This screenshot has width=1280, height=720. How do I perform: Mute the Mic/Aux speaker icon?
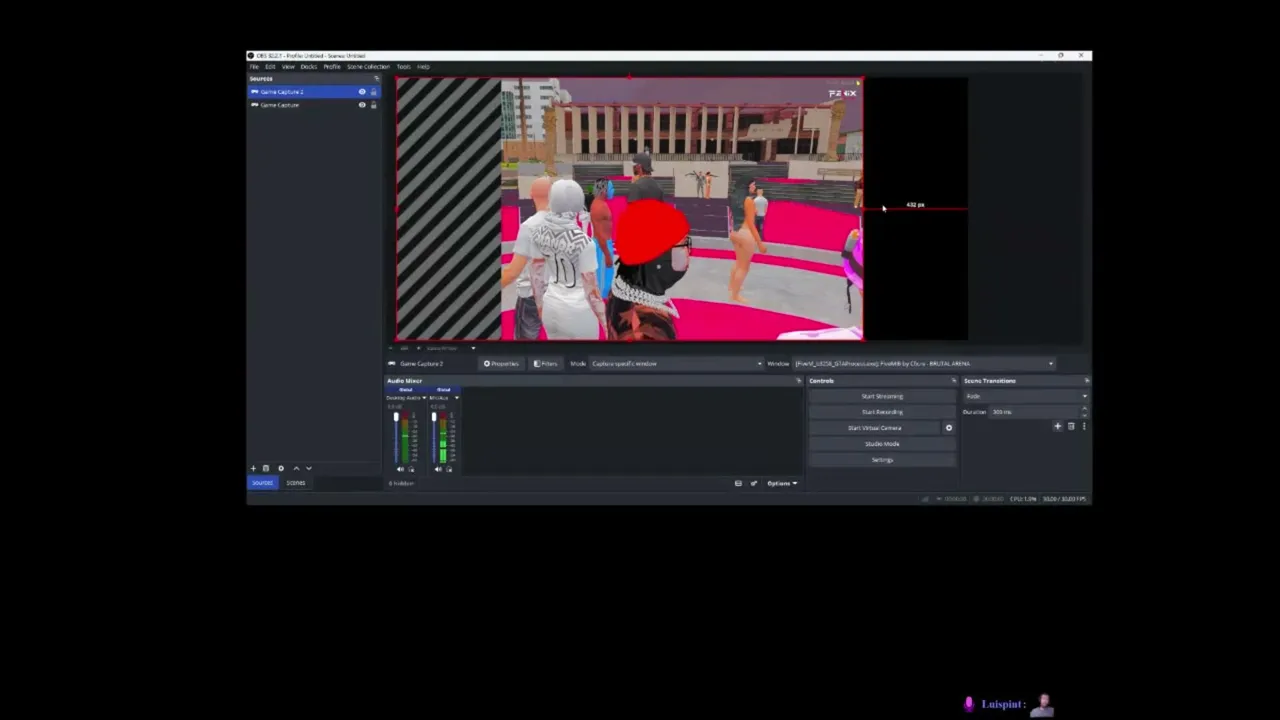438,469
